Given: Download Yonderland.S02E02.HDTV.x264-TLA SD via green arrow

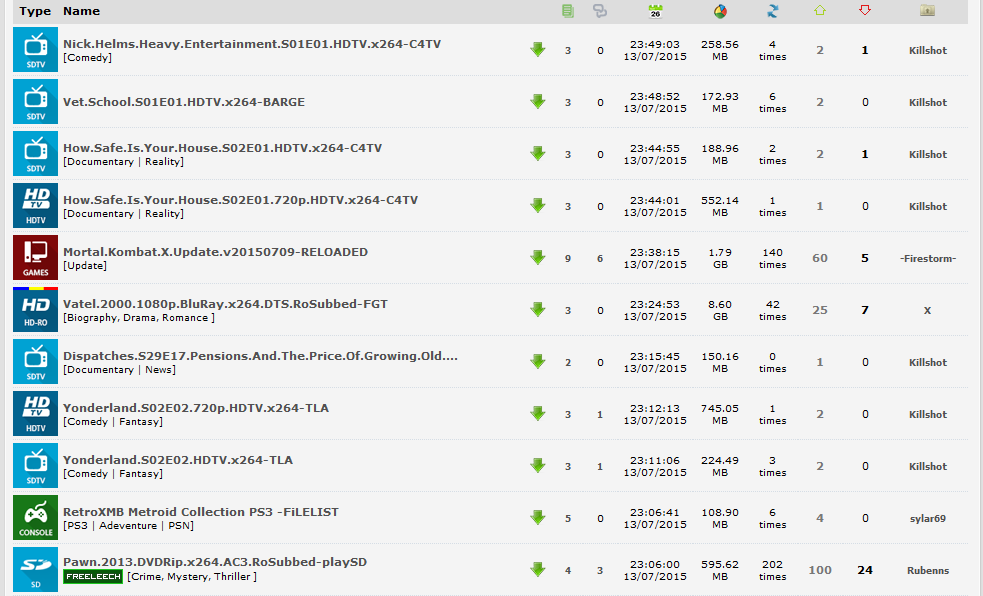Looking at the screenshot, I should 537,466.
